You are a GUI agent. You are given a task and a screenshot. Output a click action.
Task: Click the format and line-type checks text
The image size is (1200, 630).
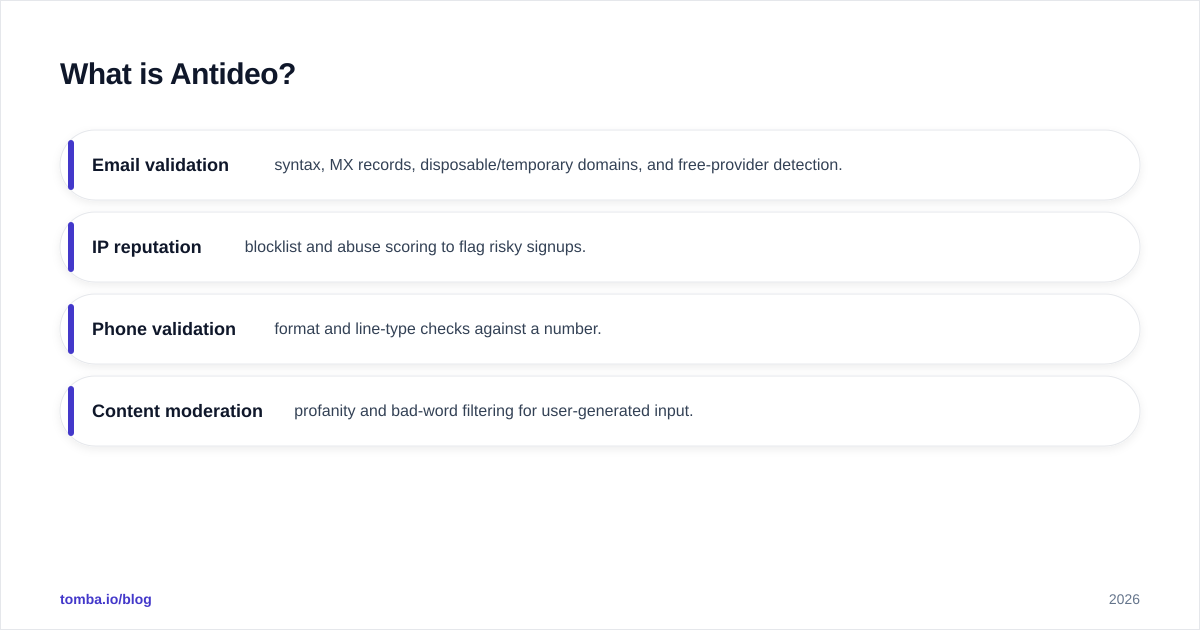point(438,329)
